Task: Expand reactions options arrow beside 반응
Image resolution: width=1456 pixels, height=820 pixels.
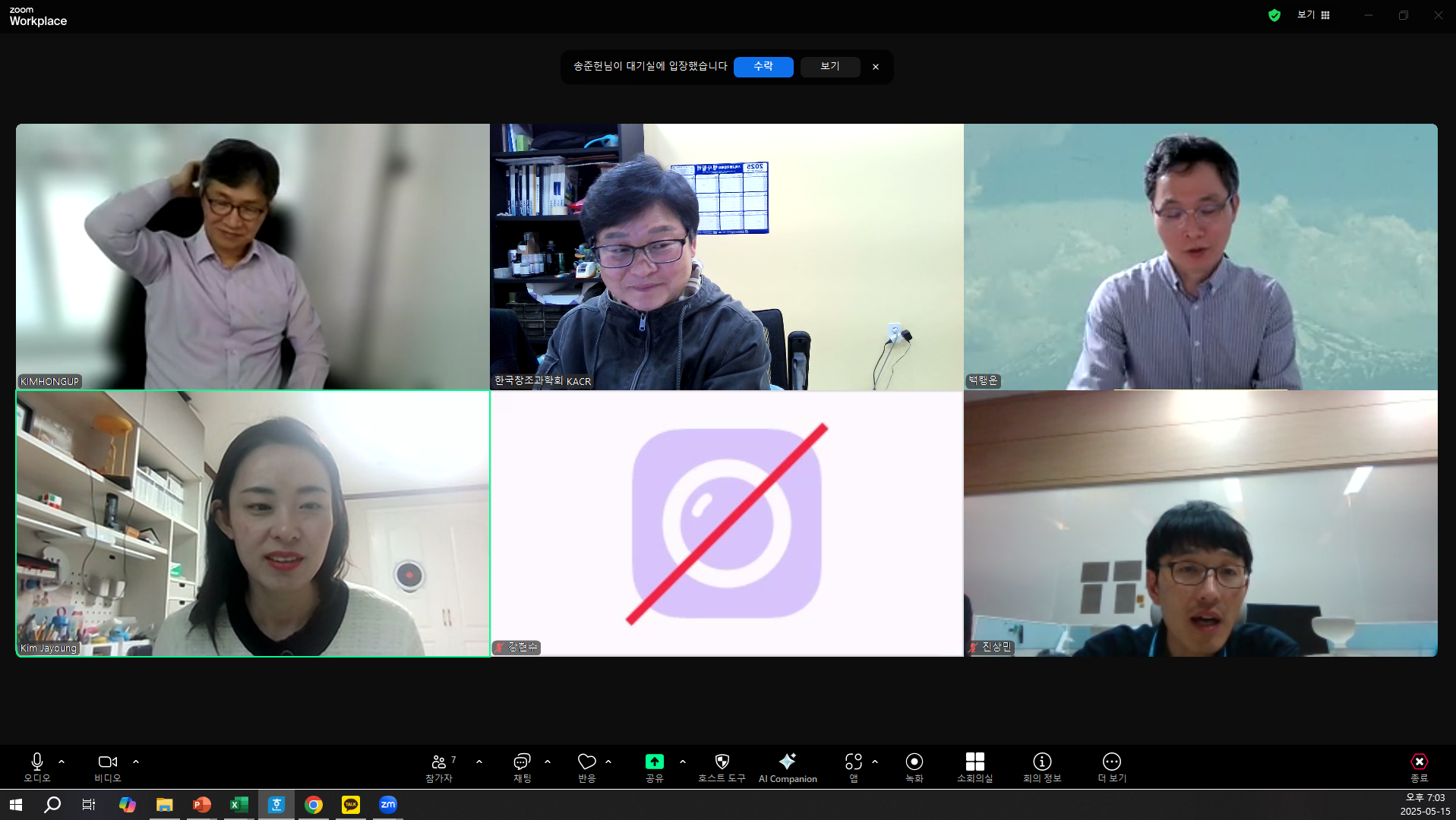Action: click(608, 762)
